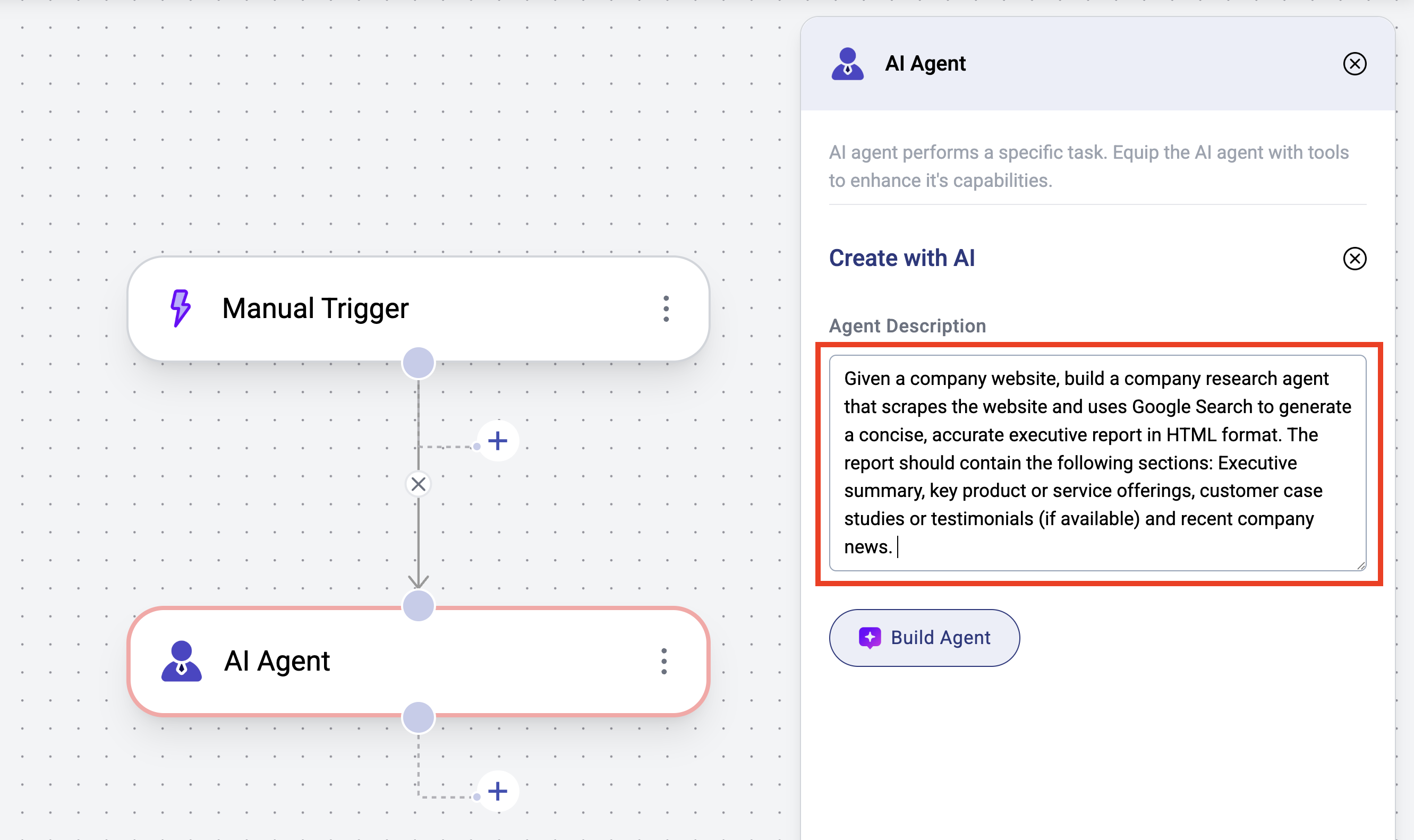Select the input connector dot on AI Agent

tap(418, 606)
